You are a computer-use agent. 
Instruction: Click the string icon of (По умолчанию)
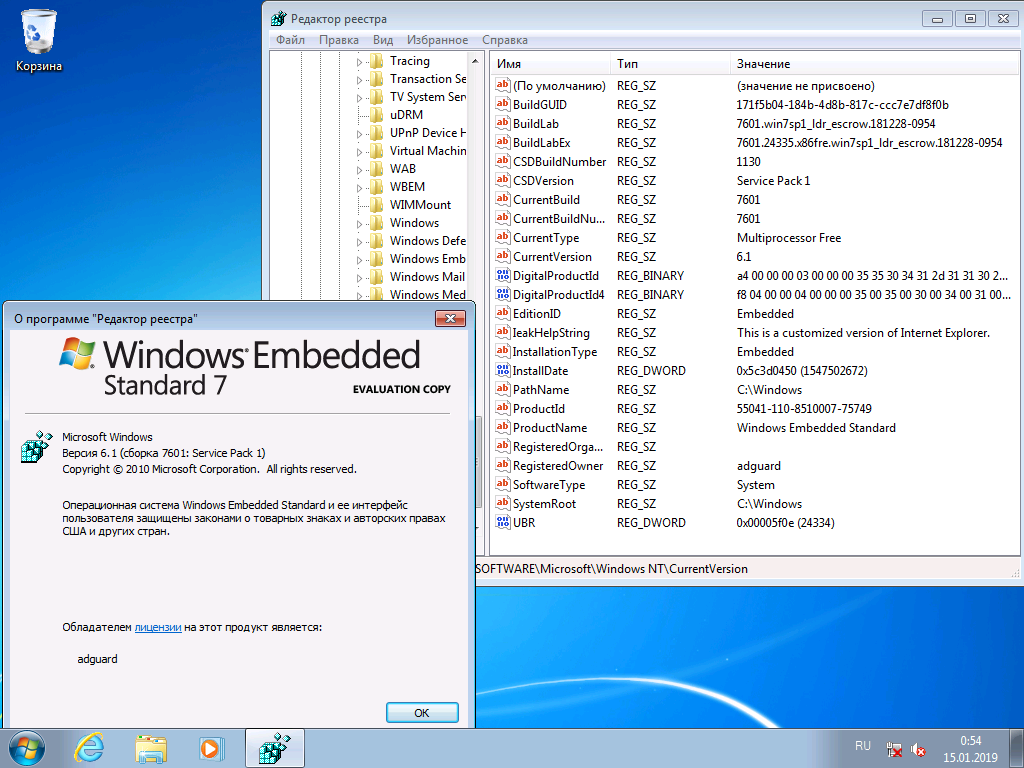pos(502,86)
